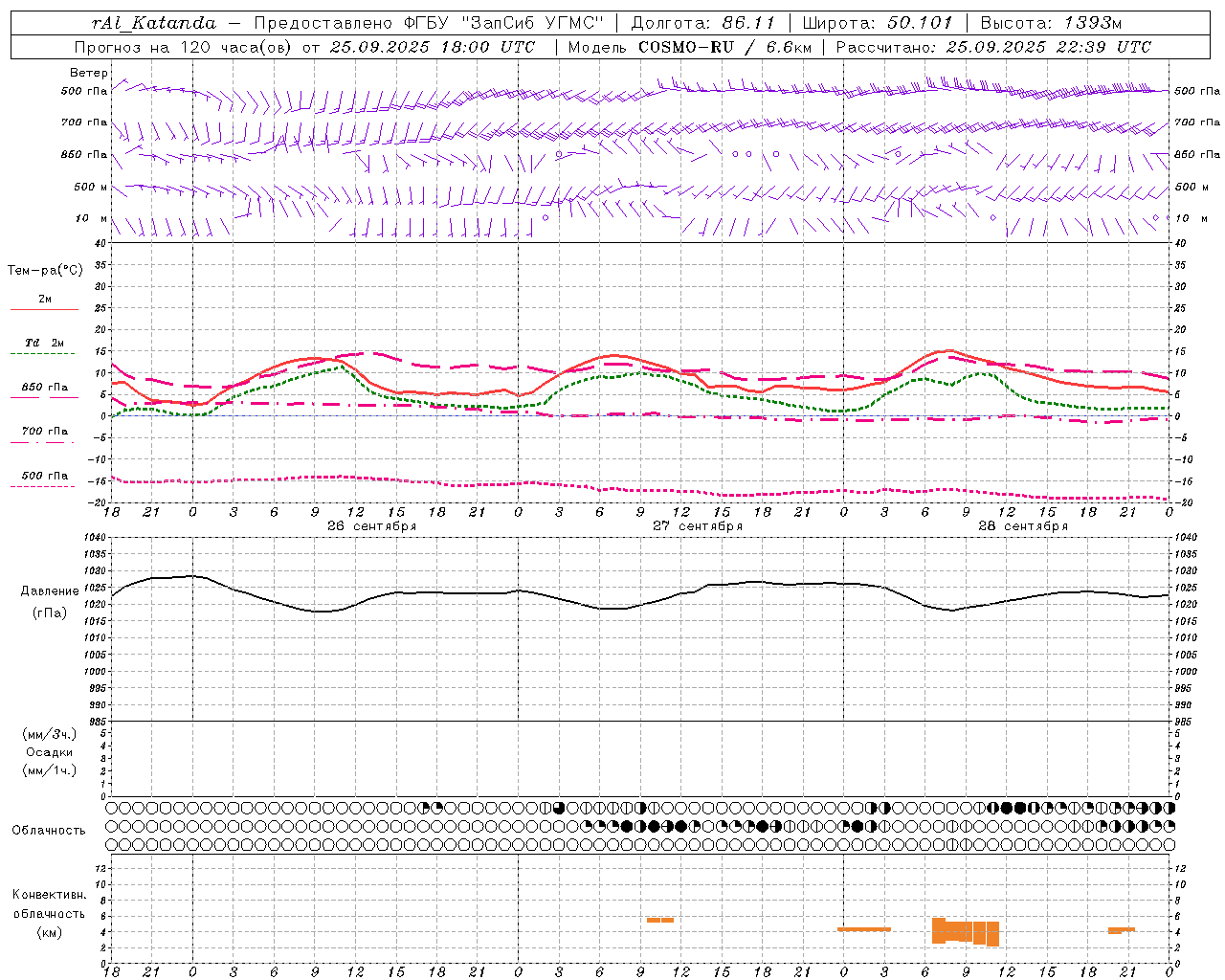
Task: Click the 10 м wind level label on left
Action: tap(90, 218)
